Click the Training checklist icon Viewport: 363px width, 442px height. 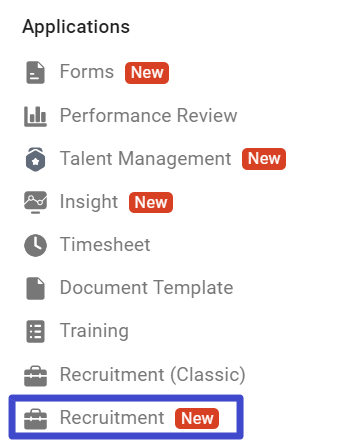click(x=35, y=331)
